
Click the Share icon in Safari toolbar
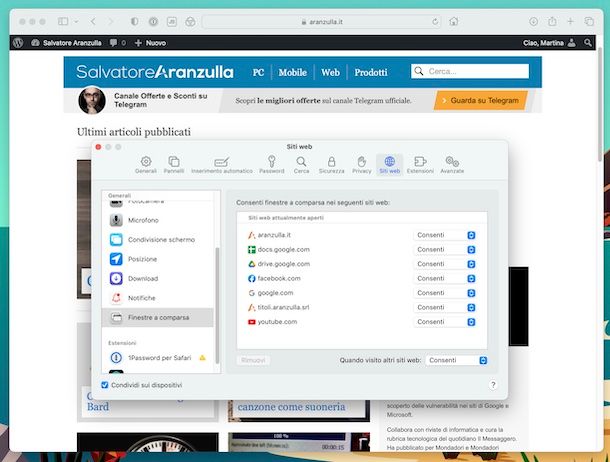[552, 21]
